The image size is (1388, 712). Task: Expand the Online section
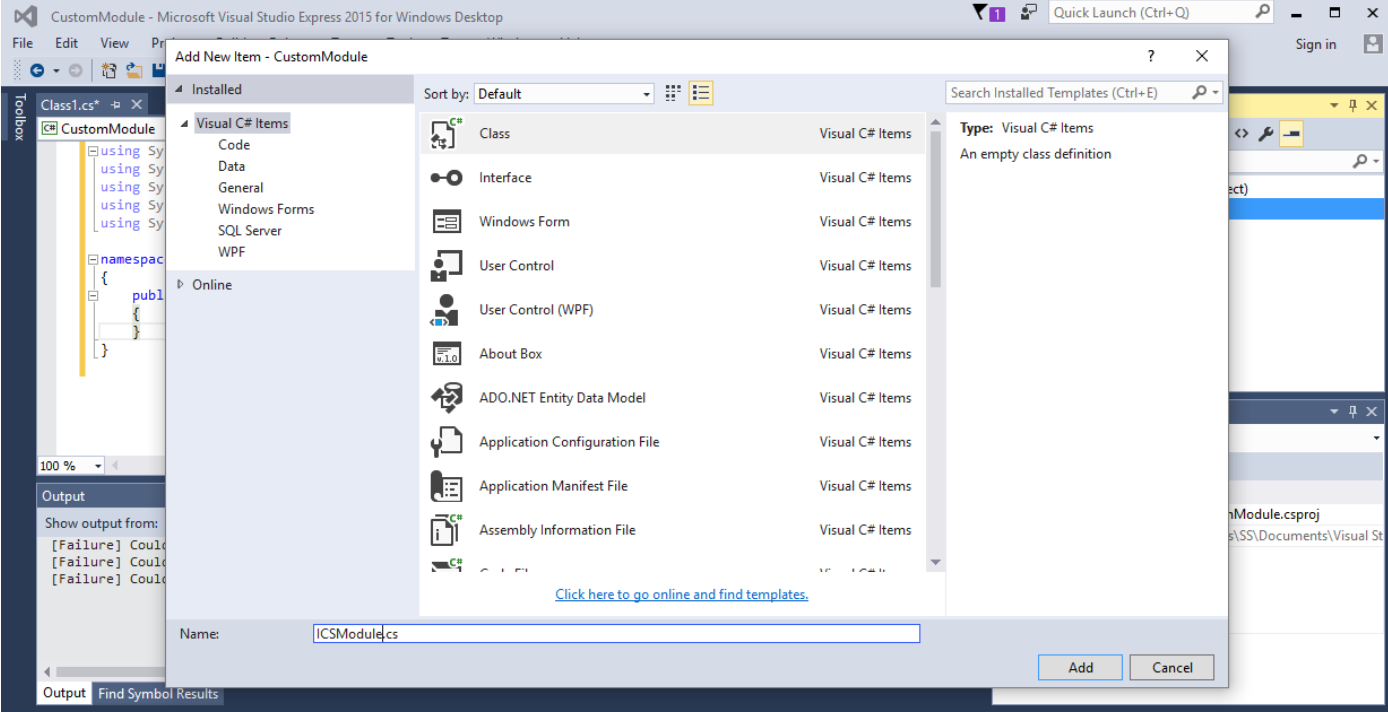click(180, 284)
